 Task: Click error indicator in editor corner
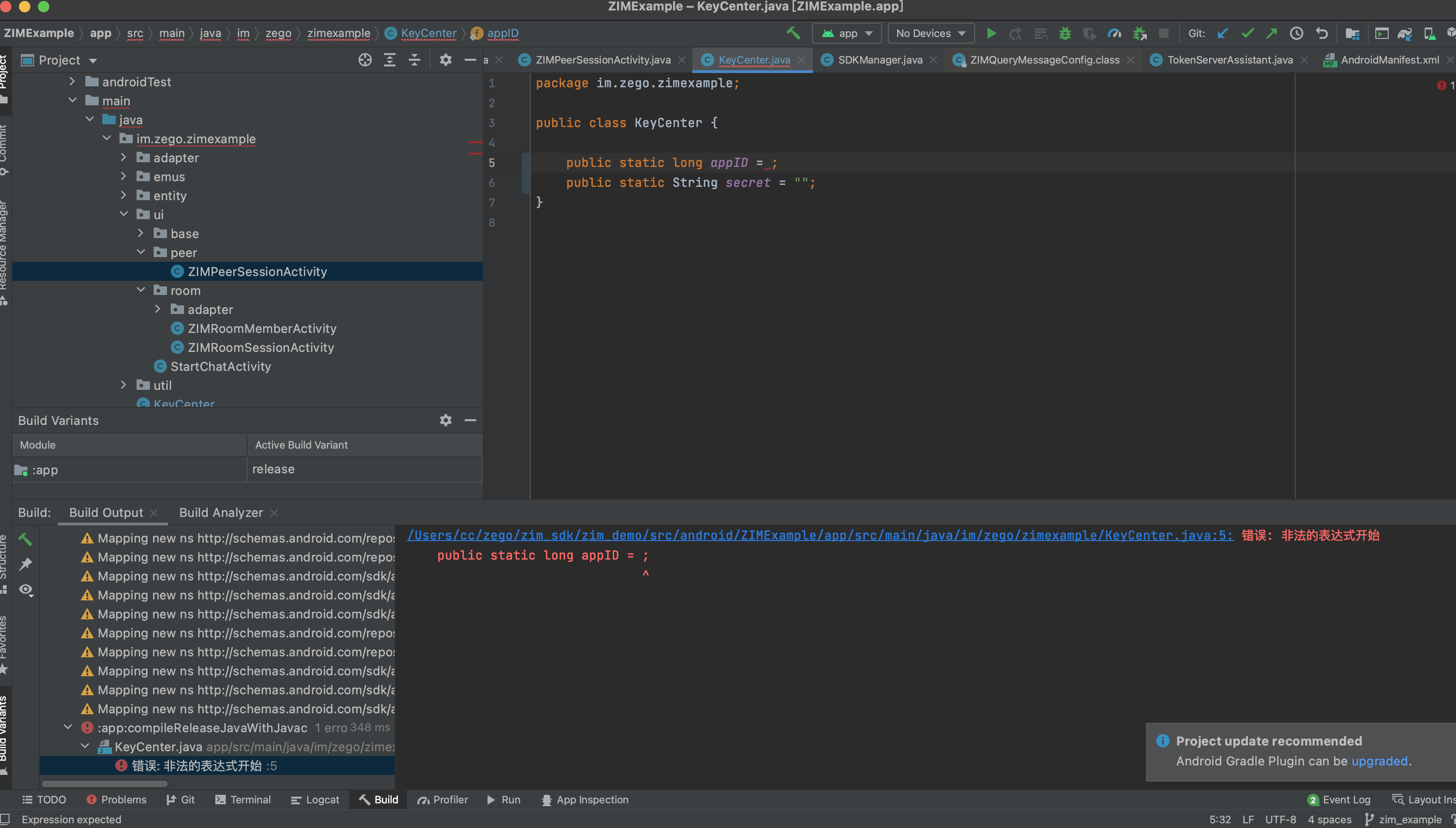pyautogui.click(x=1445, y=85)
